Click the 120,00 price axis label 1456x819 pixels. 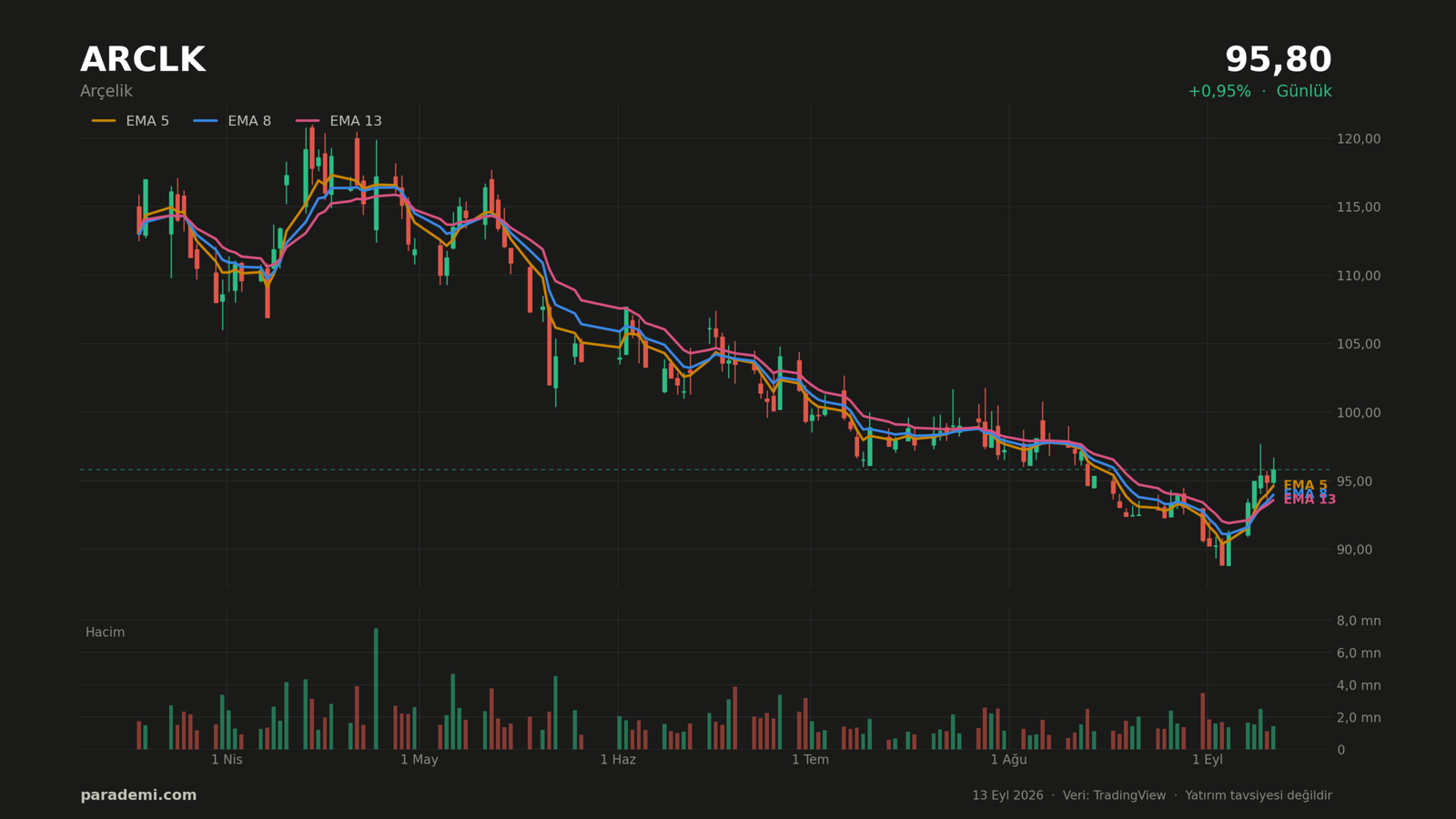[1359, 139]
